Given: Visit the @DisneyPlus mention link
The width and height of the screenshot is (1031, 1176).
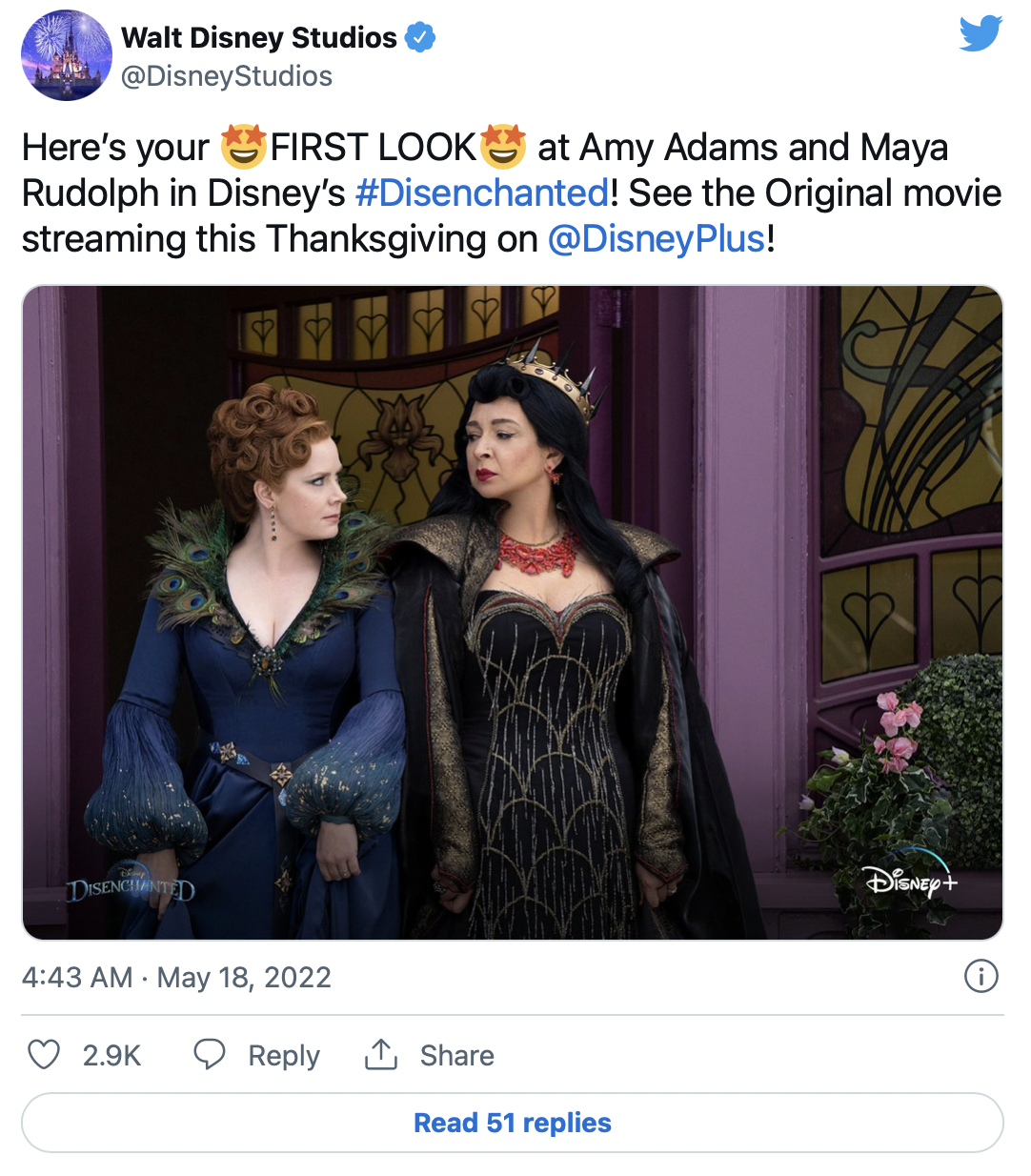Looking at the screenshot, I should [657, 238].
